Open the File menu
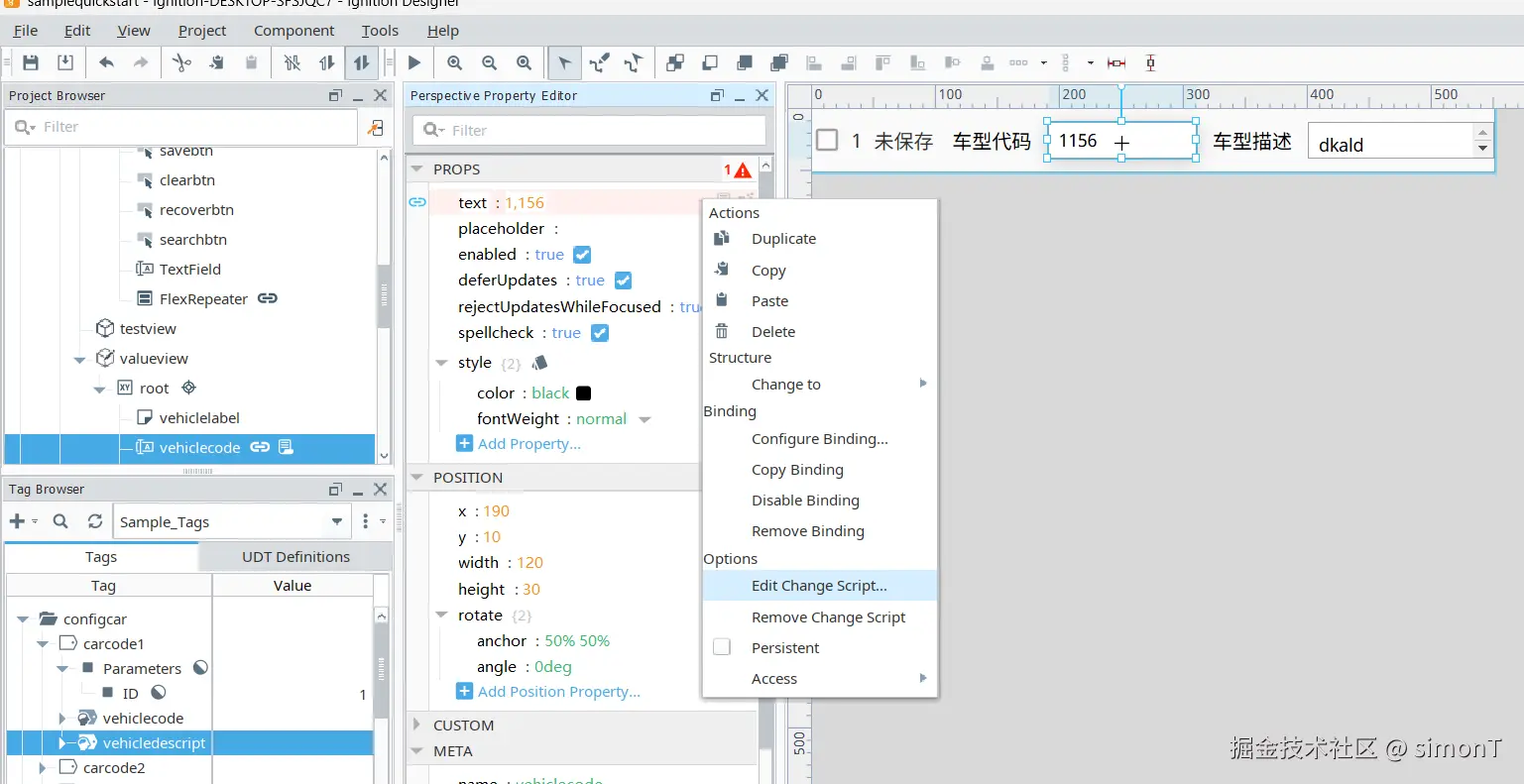The image size is (1524, 784). point(26,31)
